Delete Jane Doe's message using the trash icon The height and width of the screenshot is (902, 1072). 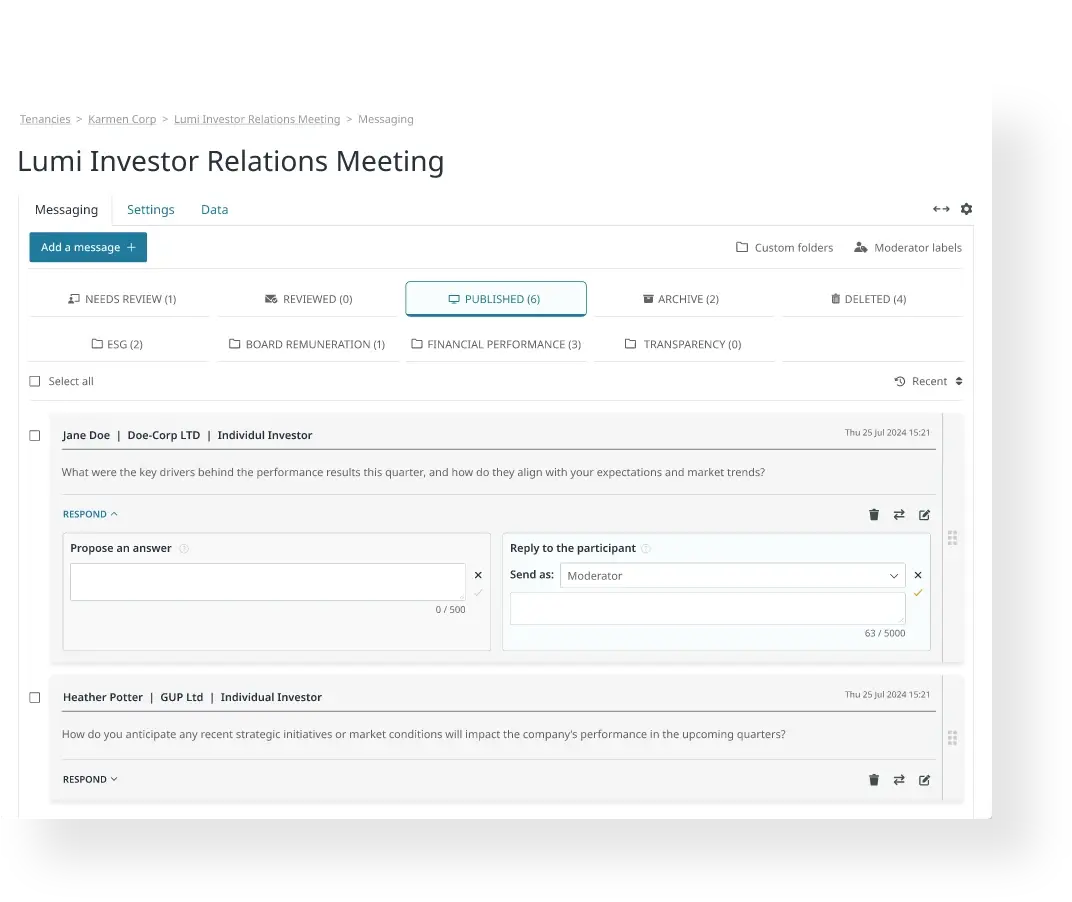coord(873,514)
